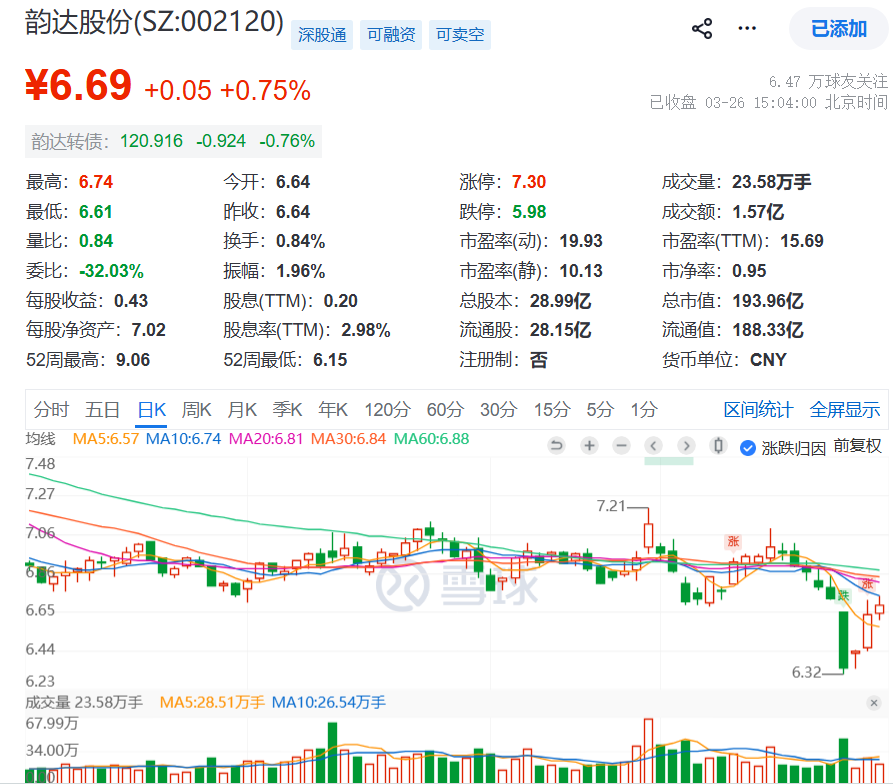Zoom out the chart with minus icon
This screenshot has width=893, height=784.
tap(621, 446)
